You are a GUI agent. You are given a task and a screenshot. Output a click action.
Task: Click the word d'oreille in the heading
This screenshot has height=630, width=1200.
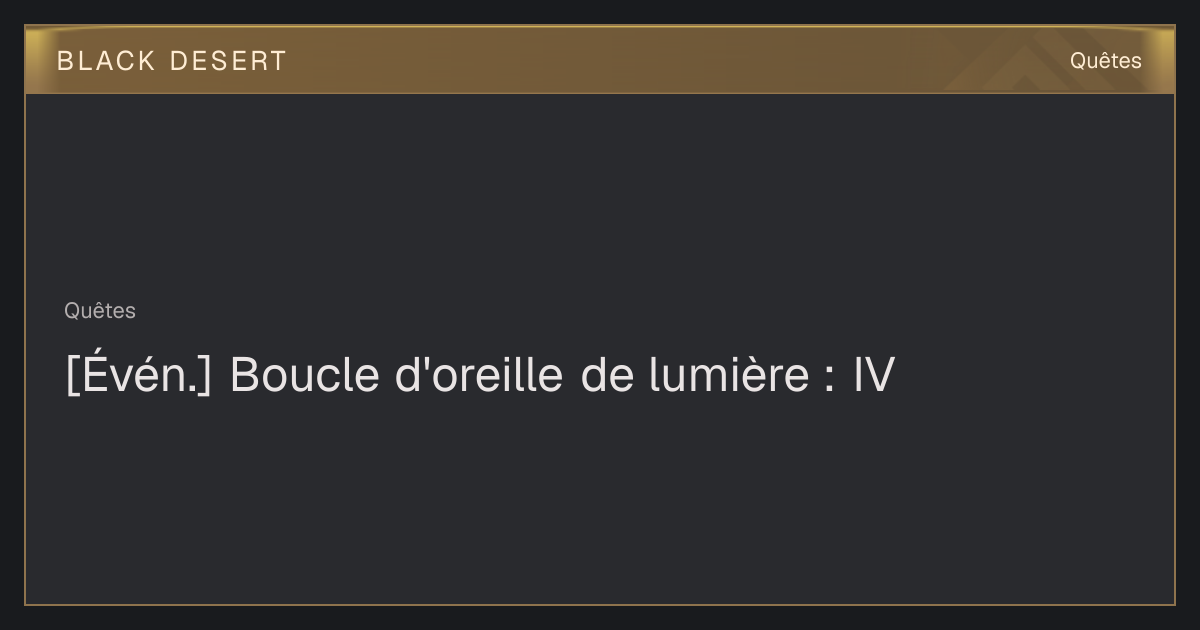click(x=480, y=375)
